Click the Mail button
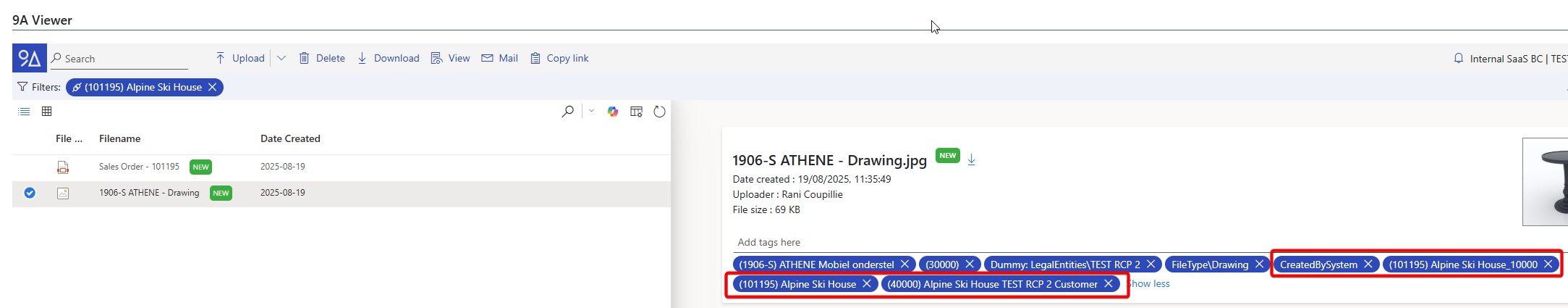This screenshot has height=308, width=1568. pyautogui.click(x=500, y=58)
